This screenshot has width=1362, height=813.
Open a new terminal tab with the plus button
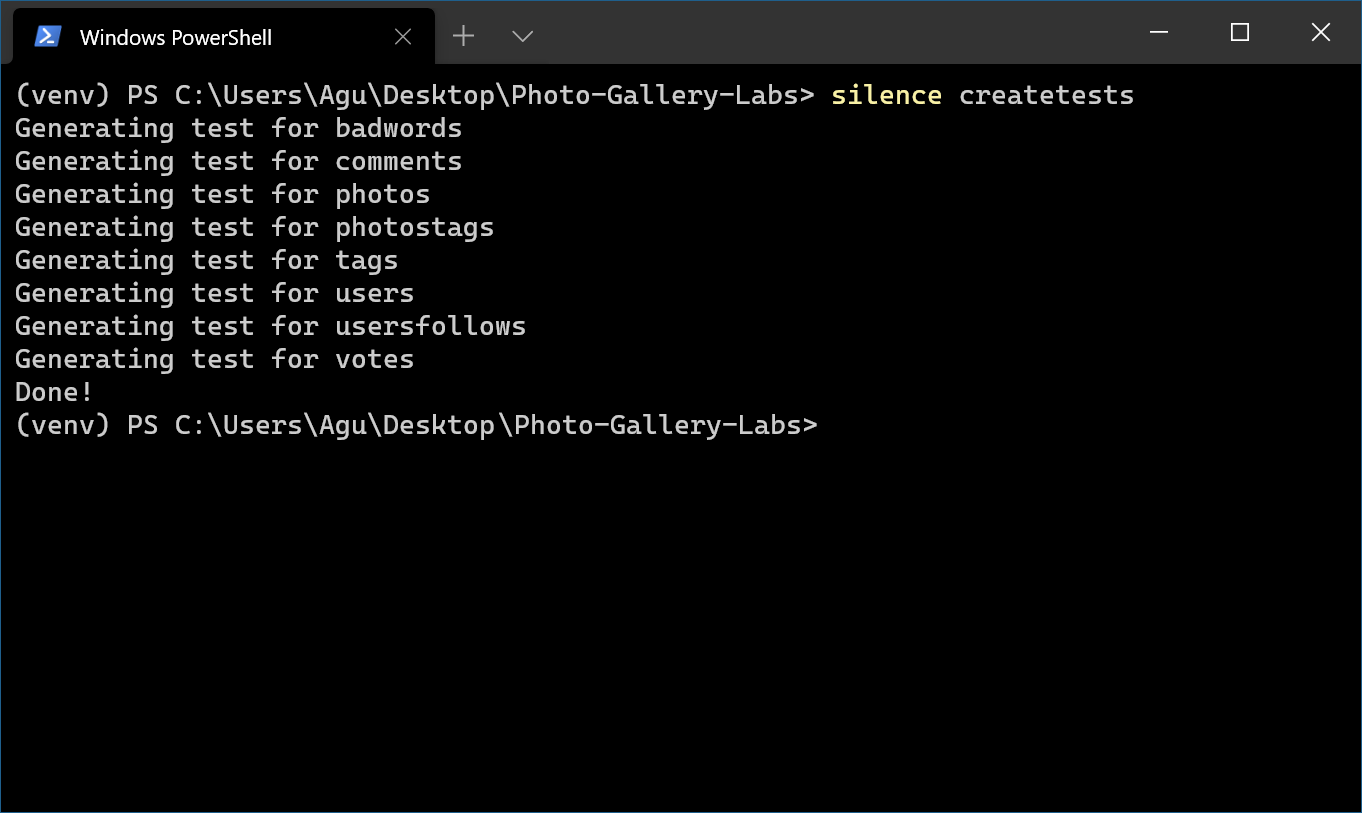pos(463,36)
